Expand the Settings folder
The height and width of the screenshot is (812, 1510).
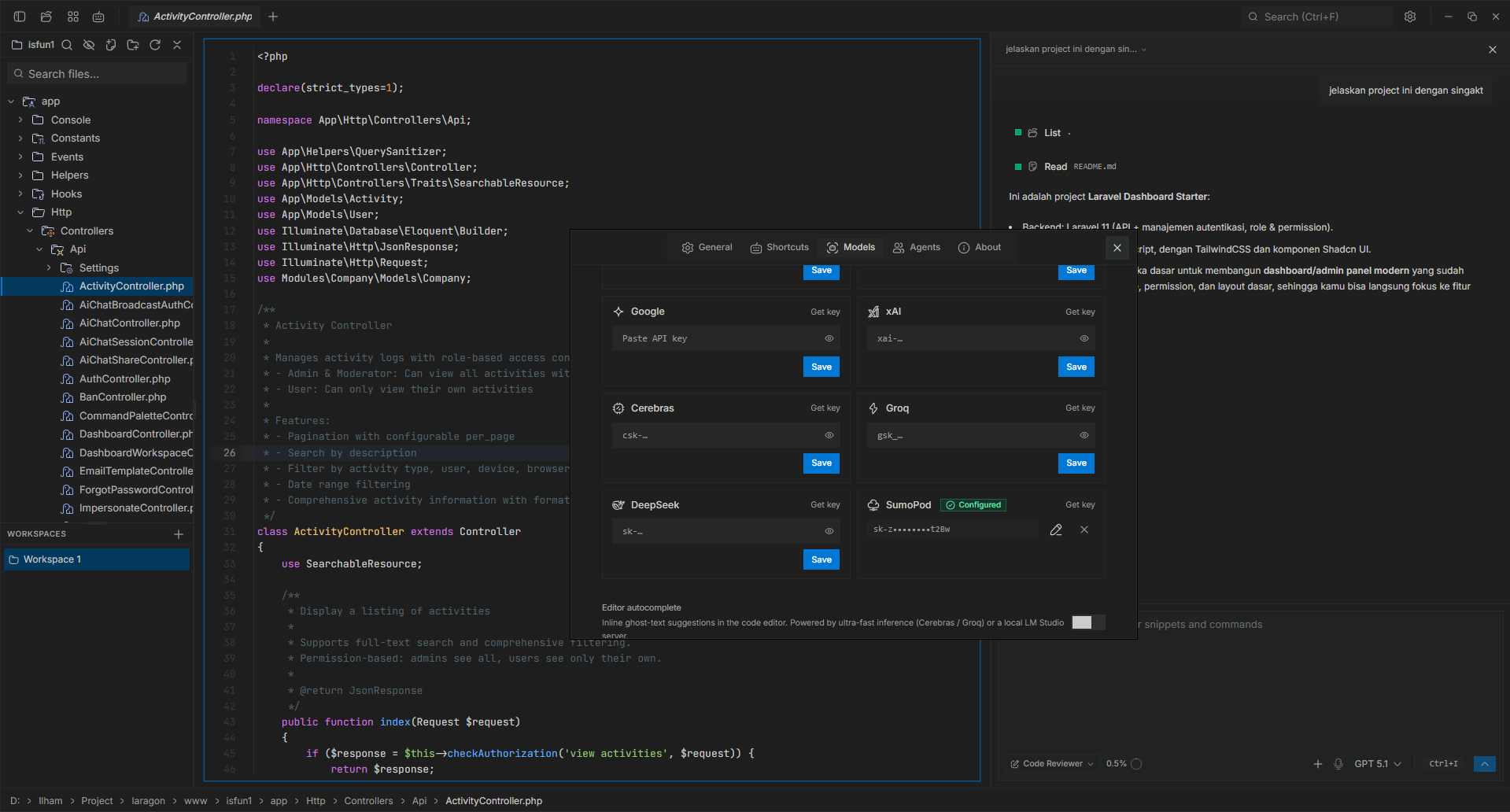pyautogui.click(x=50, y=268)
